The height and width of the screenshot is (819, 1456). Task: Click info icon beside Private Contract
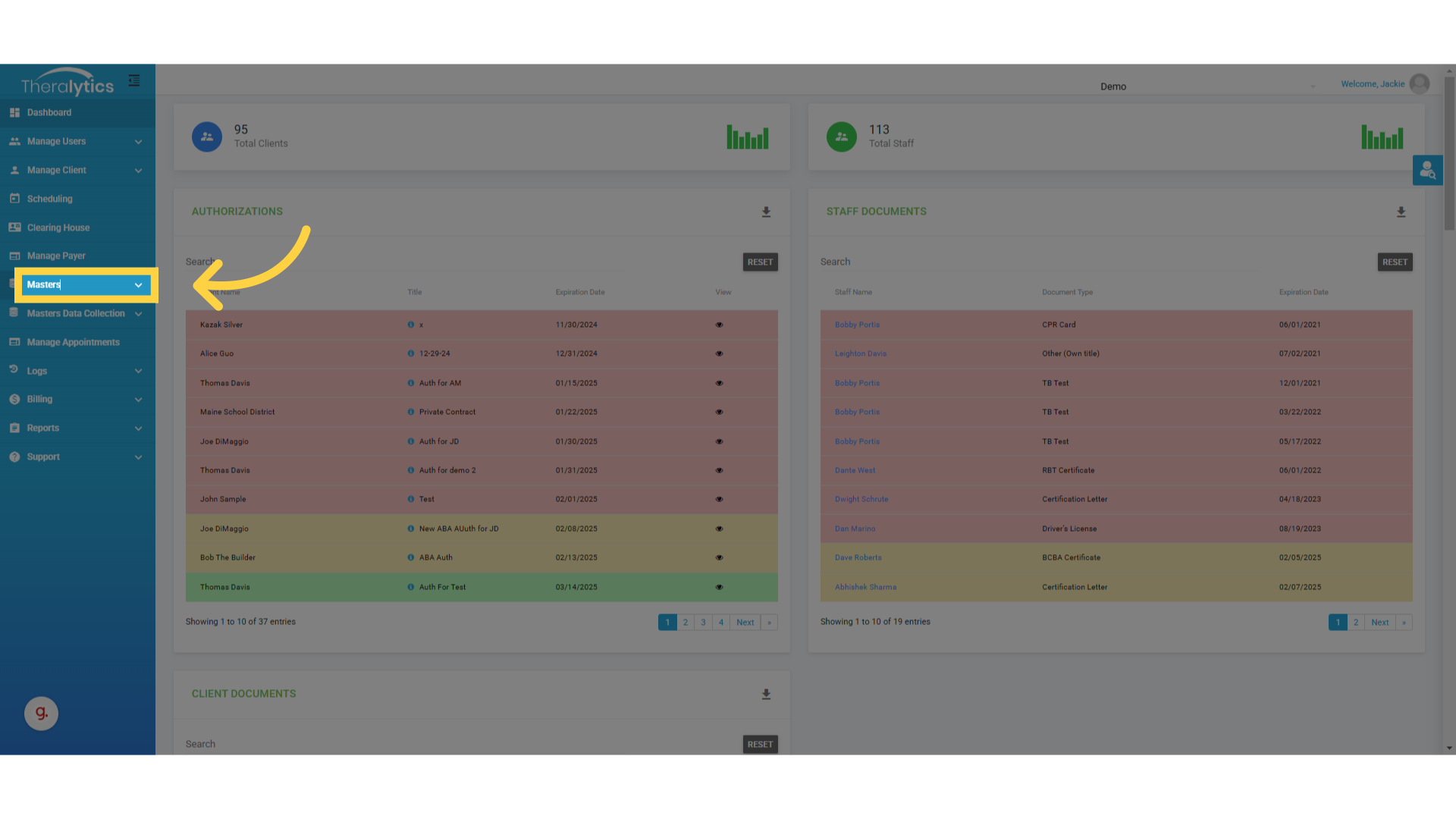tap(411, 413)
